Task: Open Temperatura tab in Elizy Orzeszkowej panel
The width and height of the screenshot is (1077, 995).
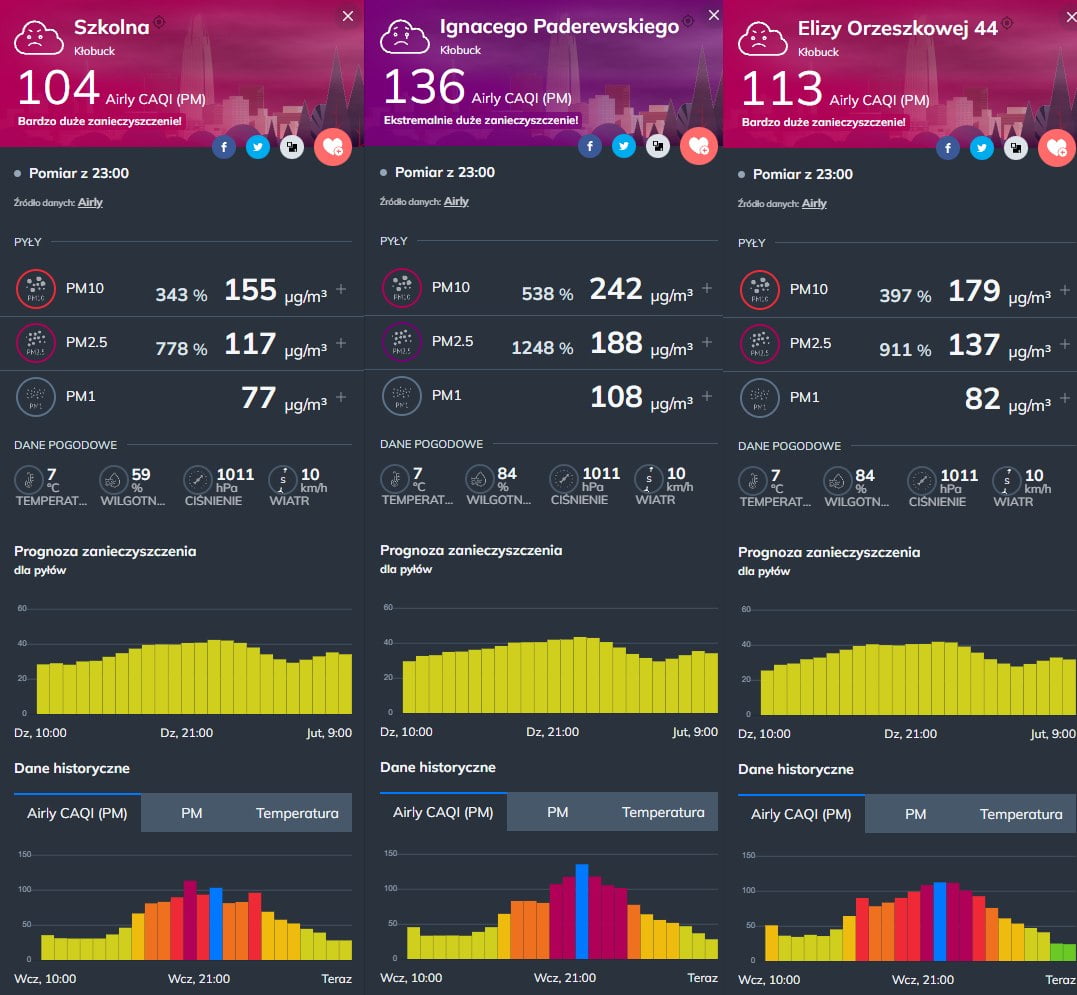Action: (x=1020, y=815)
